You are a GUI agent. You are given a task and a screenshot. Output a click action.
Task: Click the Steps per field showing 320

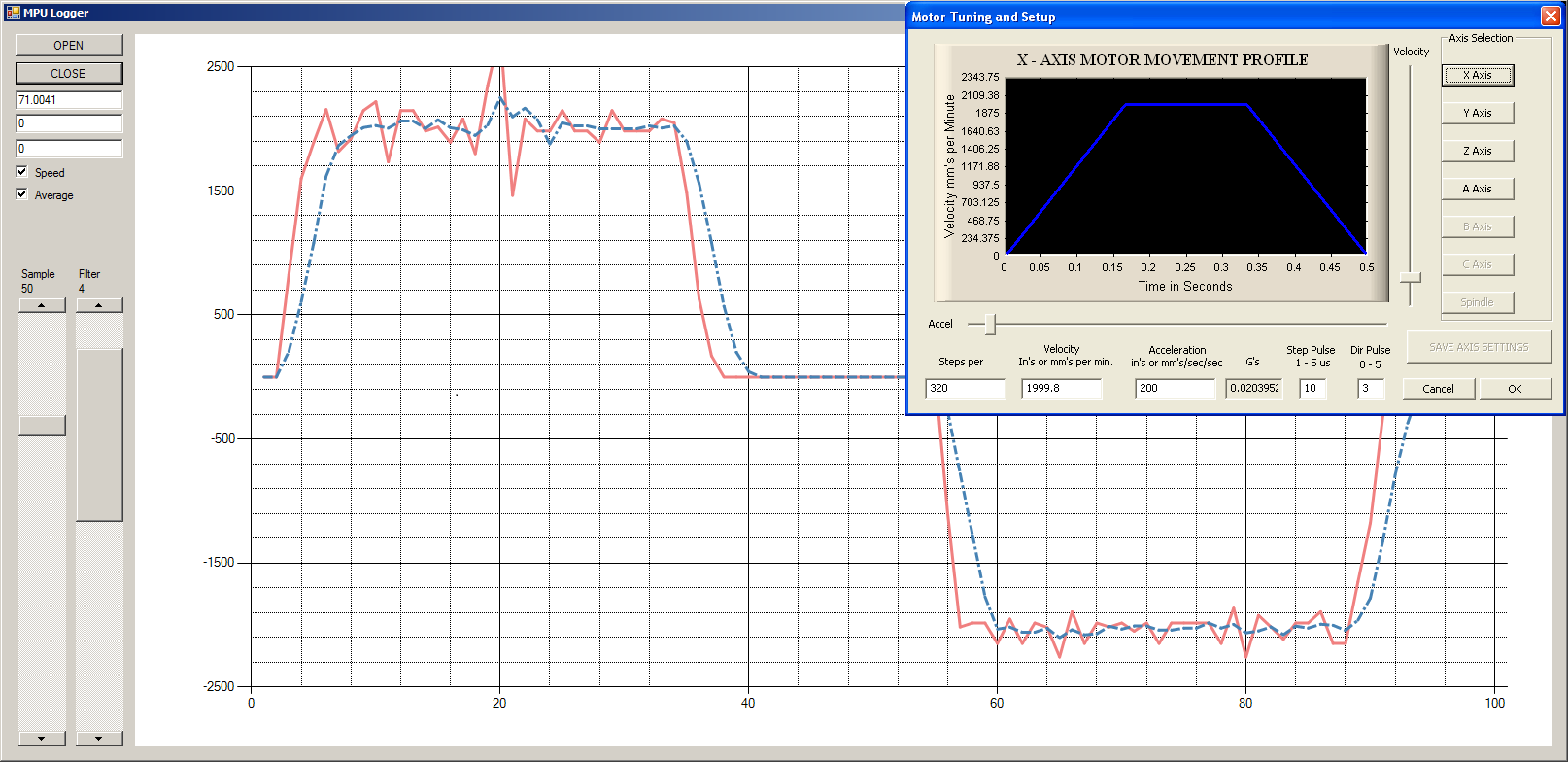click(x=965, y=388)
